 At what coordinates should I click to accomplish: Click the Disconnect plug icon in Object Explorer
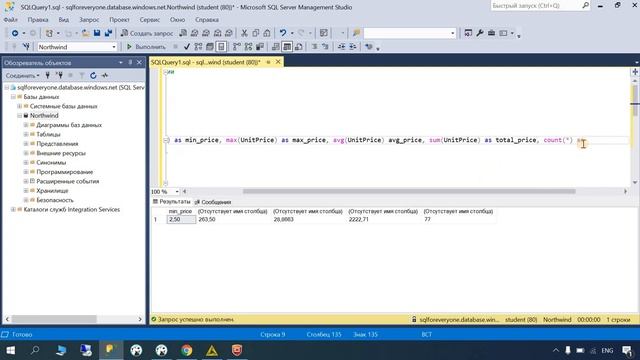pyautogui.click(x=59, y=76)
